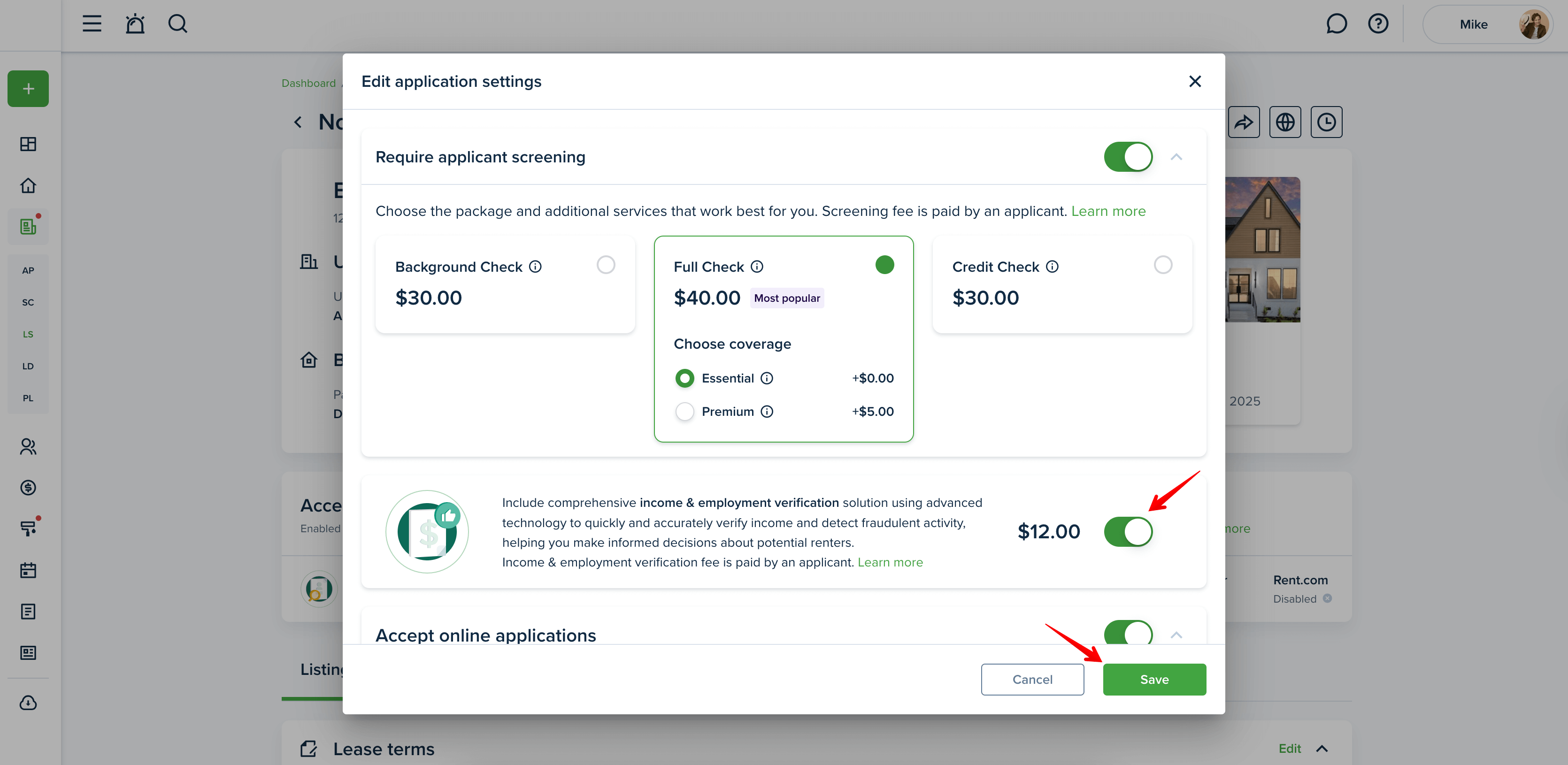Select the AP sidebar item
Screen dimensions: 1568x765
point(28,270)
